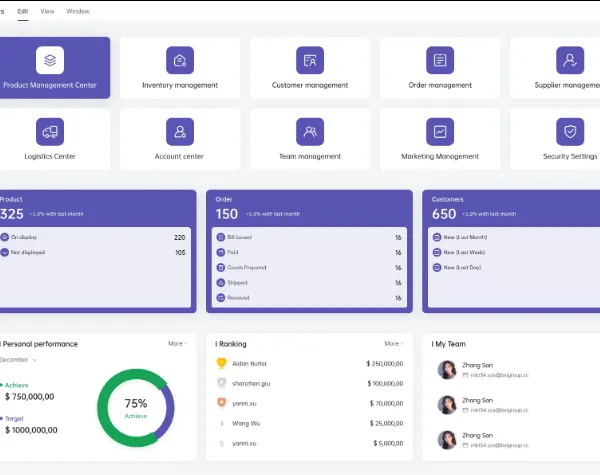The height and width of the screenshot is (475, 600).
Task: Open the Inventory management card label
Action: coord(180,85)
